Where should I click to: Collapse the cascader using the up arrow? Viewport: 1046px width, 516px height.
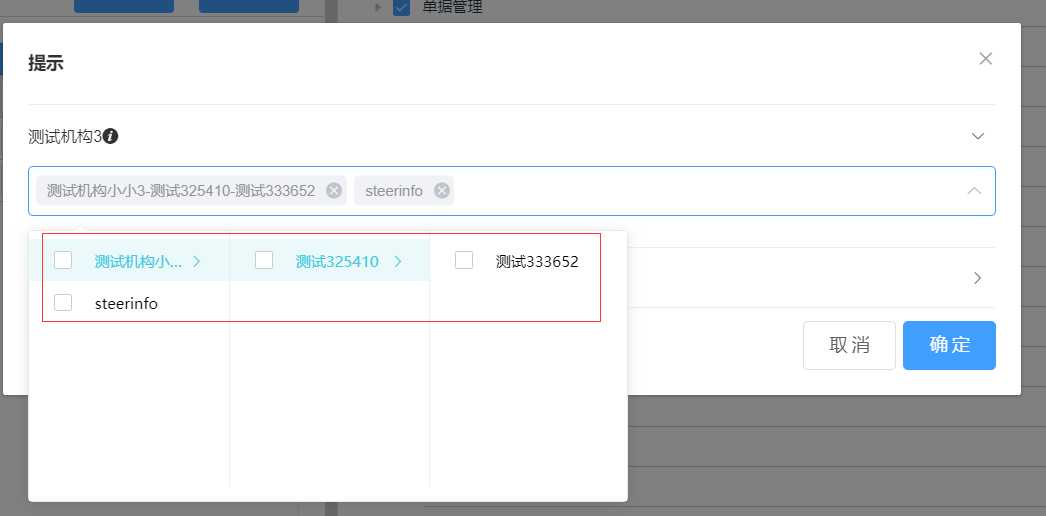[974, 191]
